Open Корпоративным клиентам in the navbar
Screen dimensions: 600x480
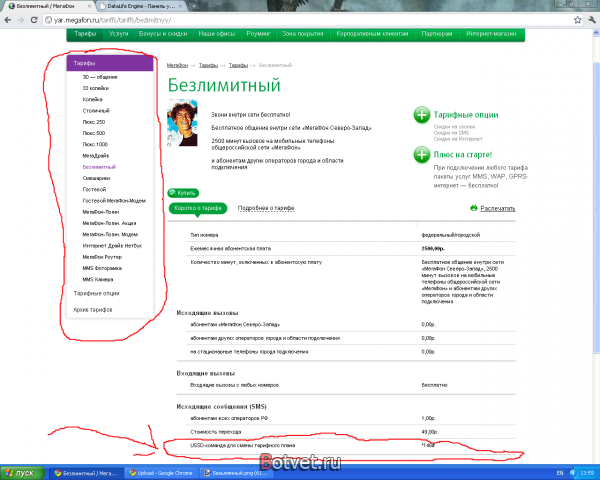[x=372, y=34]
